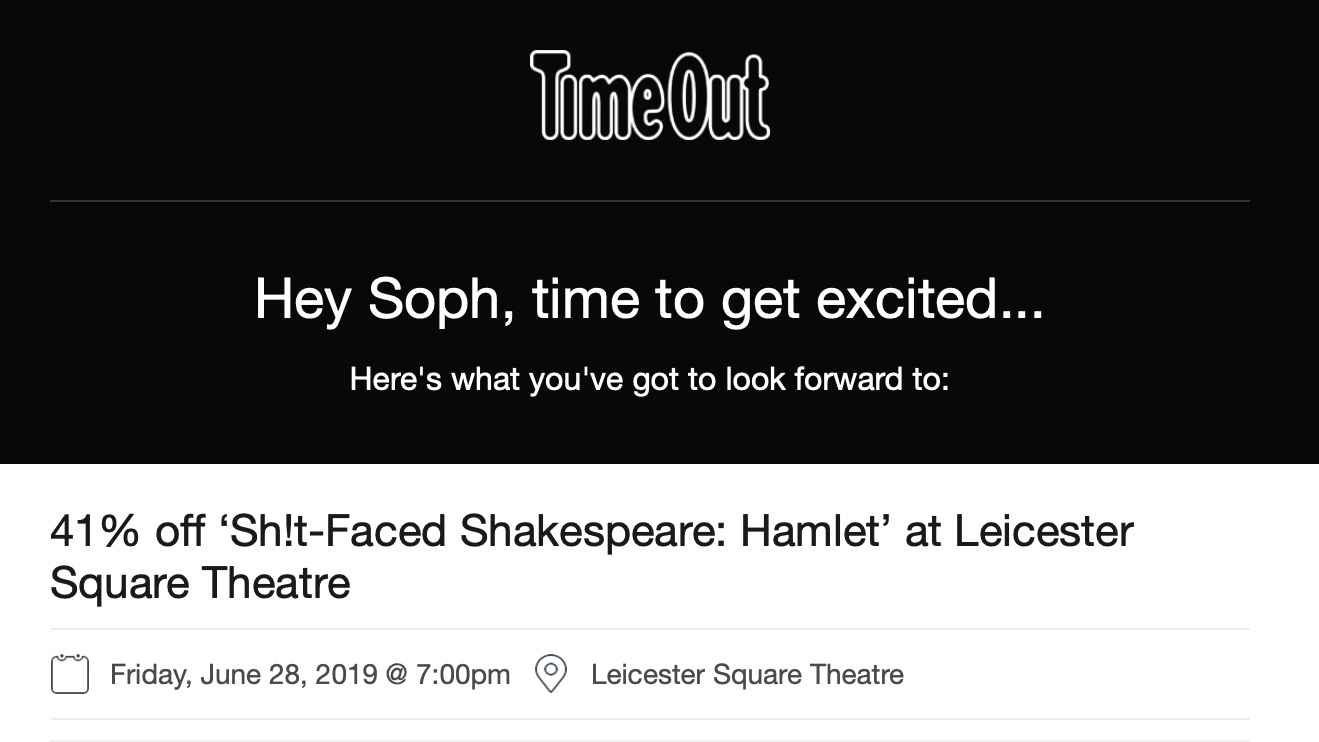Click 'Square Theatre' on the title's second line

coord(200,582)
